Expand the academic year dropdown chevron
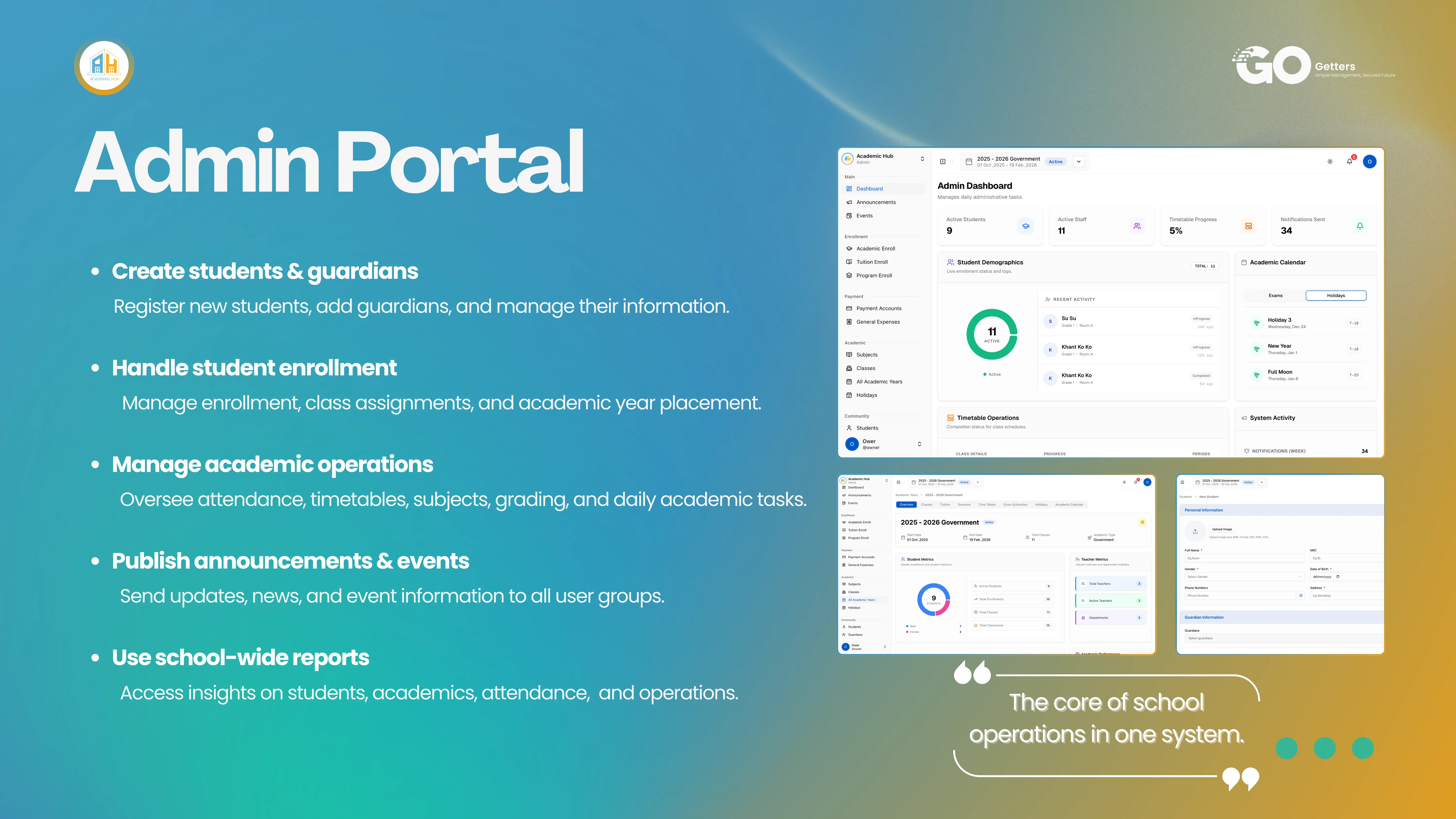1456x819 pixels. tap(1078, 162)
